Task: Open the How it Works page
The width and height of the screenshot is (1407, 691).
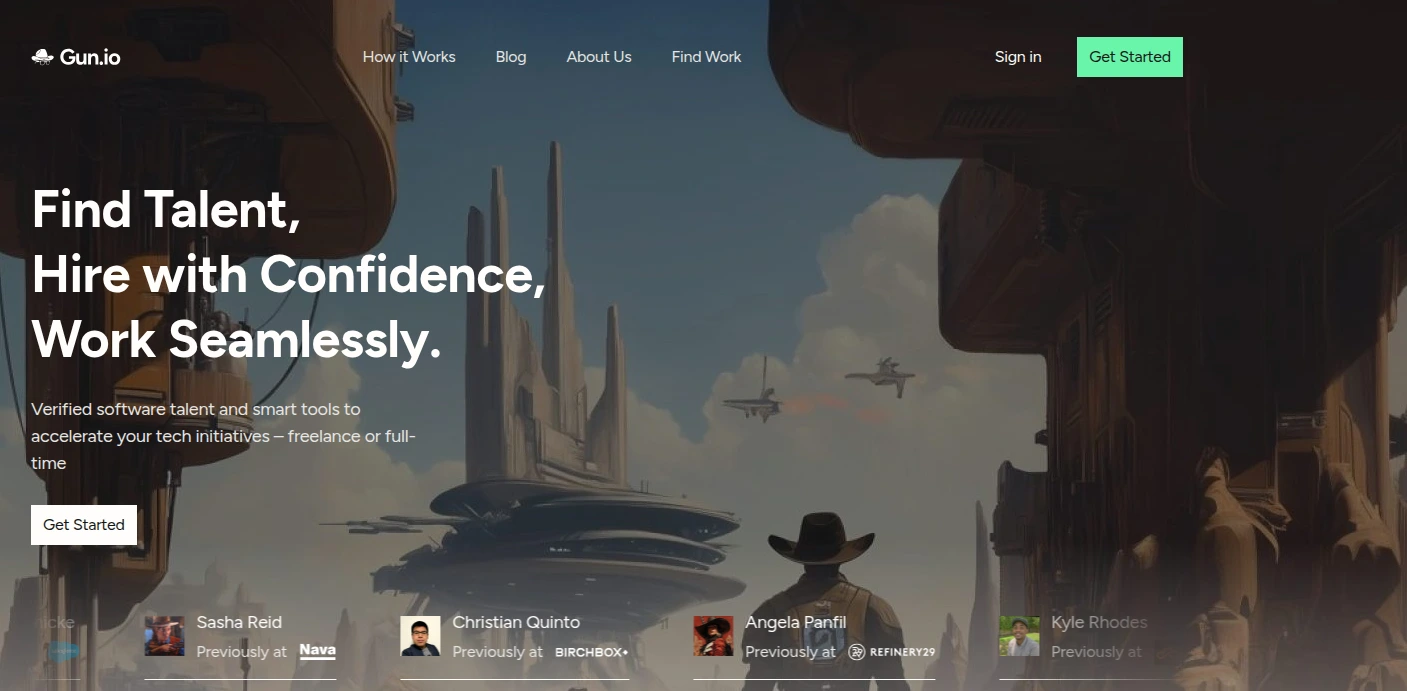Action: point(409,57)
